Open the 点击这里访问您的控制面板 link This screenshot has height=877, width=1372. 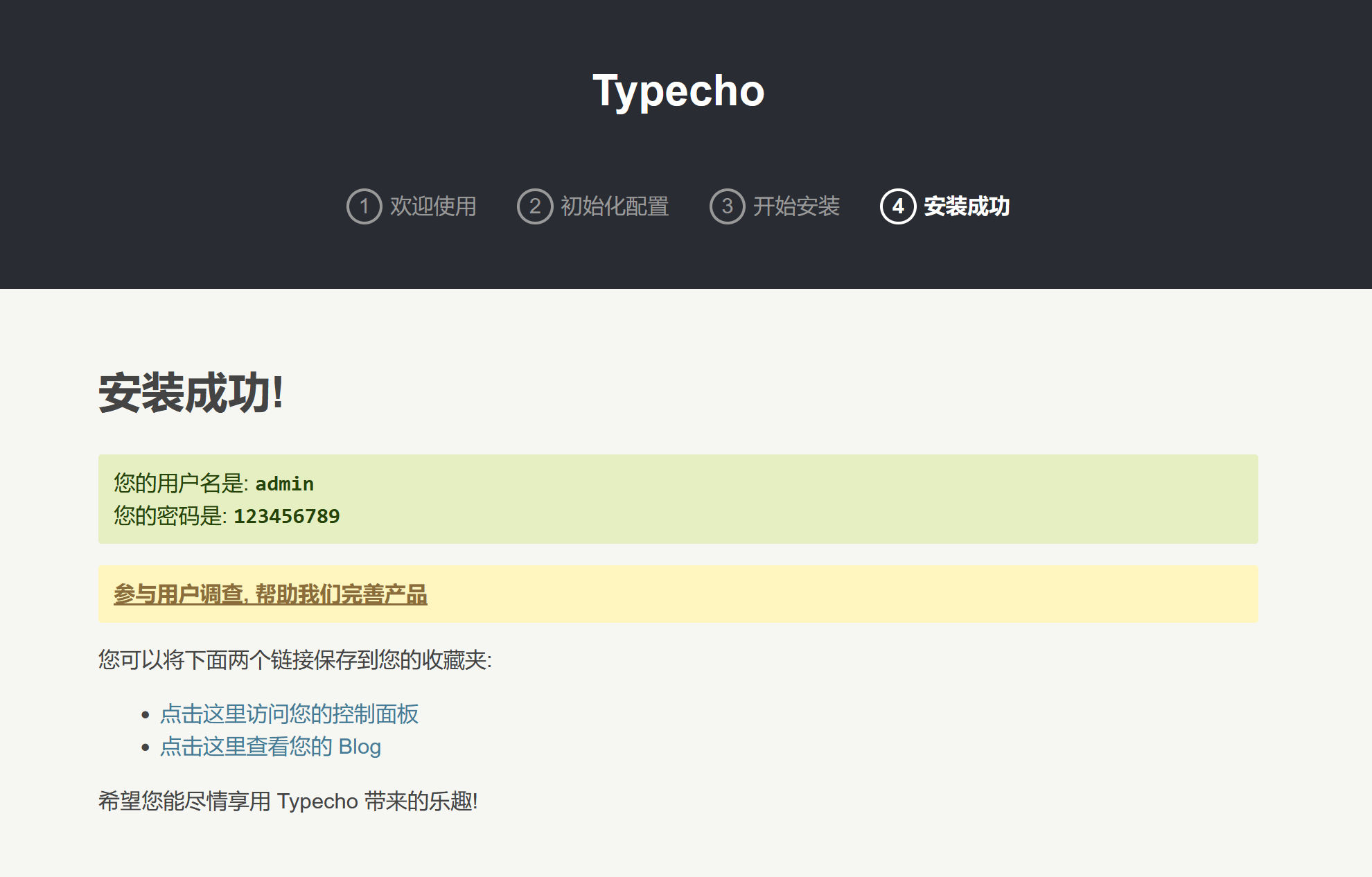pos(289,714)
